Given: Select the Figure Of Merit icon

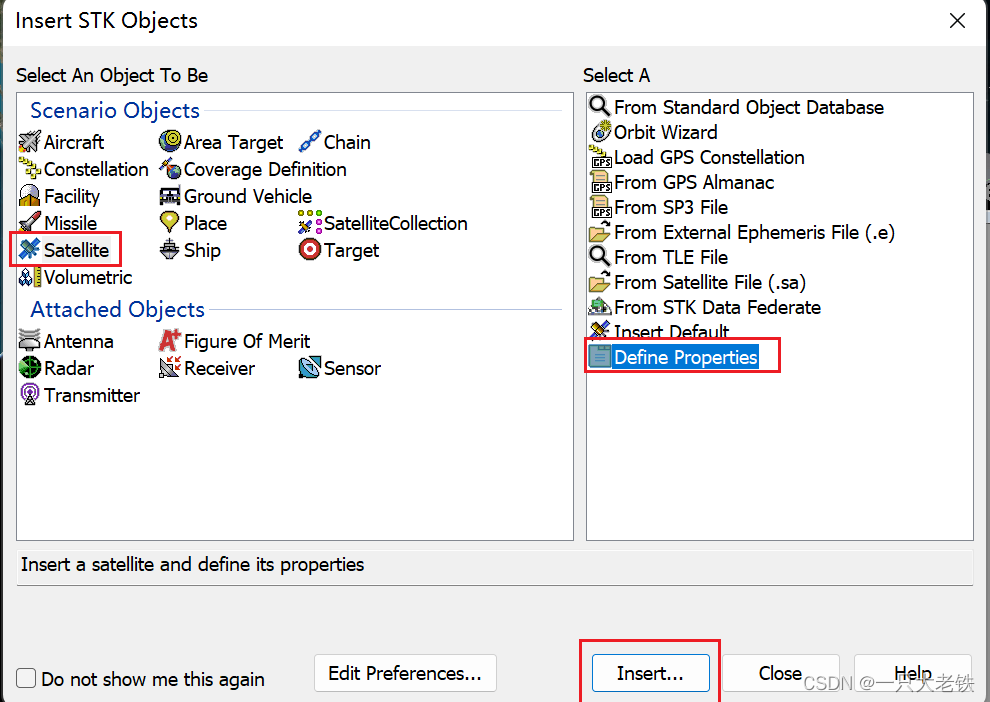Looking at the screenshot, I should [x=170, y=341].
